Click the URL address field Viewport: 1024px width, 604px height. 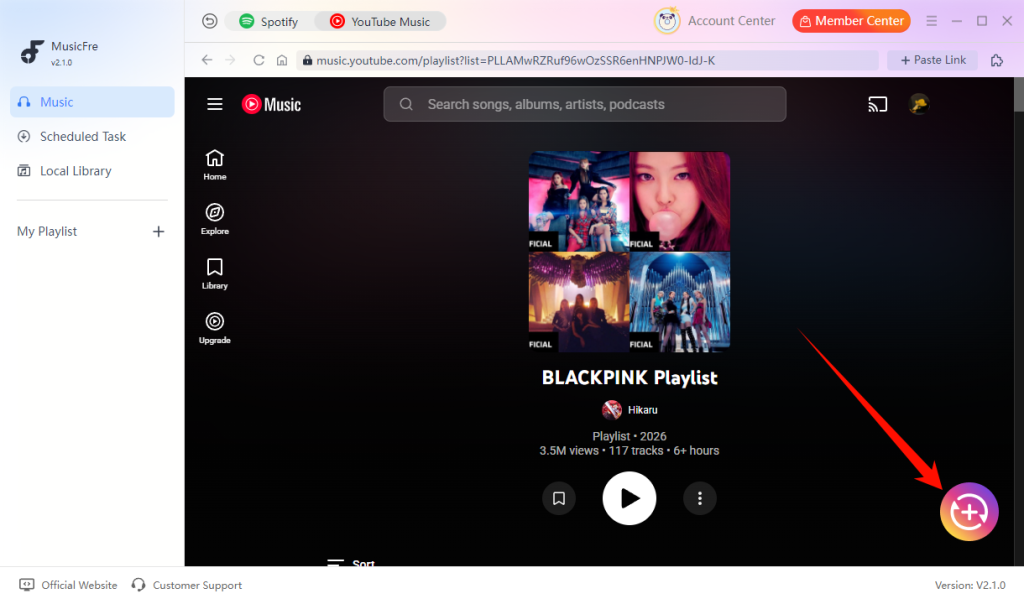click(588, 60)
